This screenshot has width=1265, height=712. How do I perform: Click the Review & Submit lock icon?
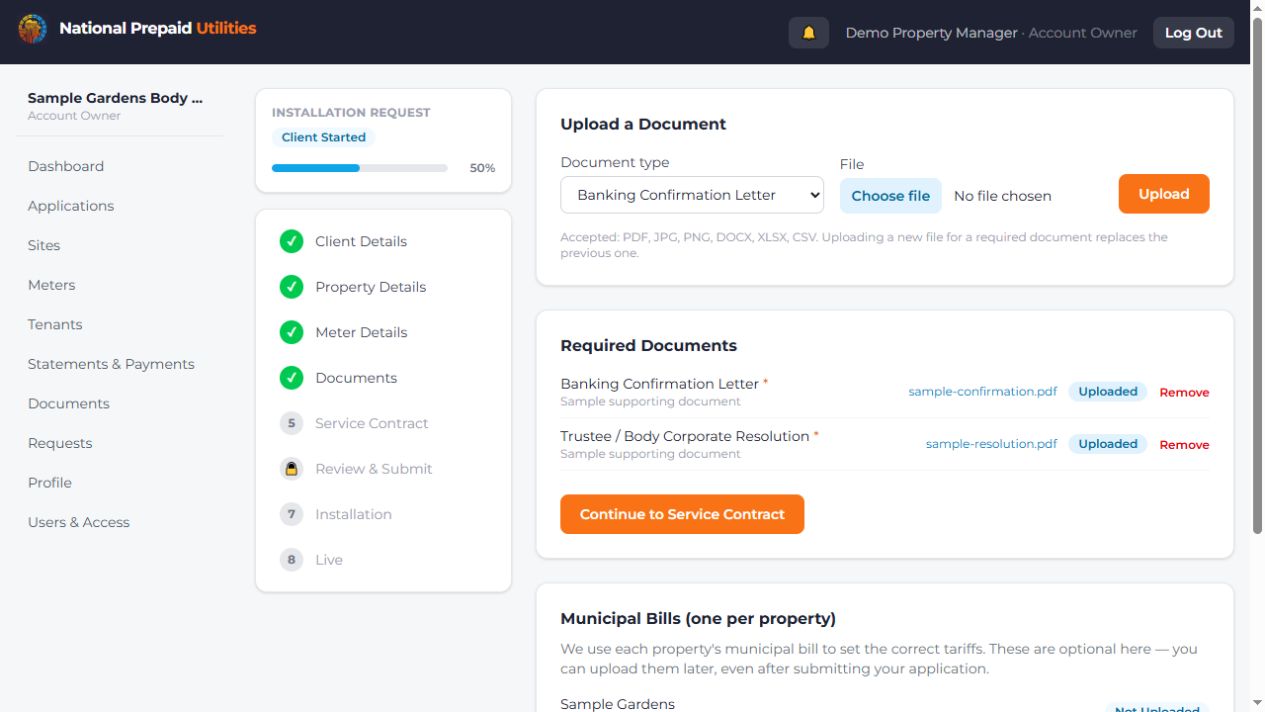pyautogui.click(x=291, y=469)
